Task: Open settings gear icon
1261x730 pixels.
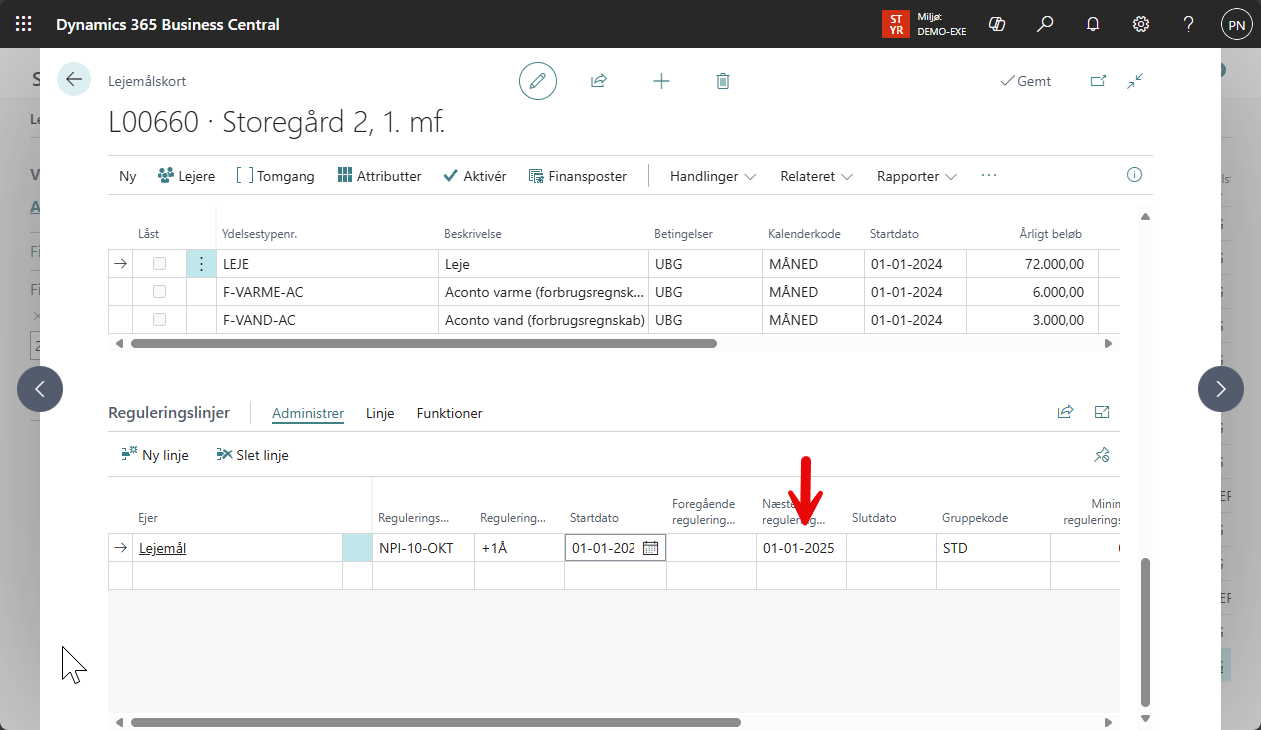Action: click(x=1141, y=24)
